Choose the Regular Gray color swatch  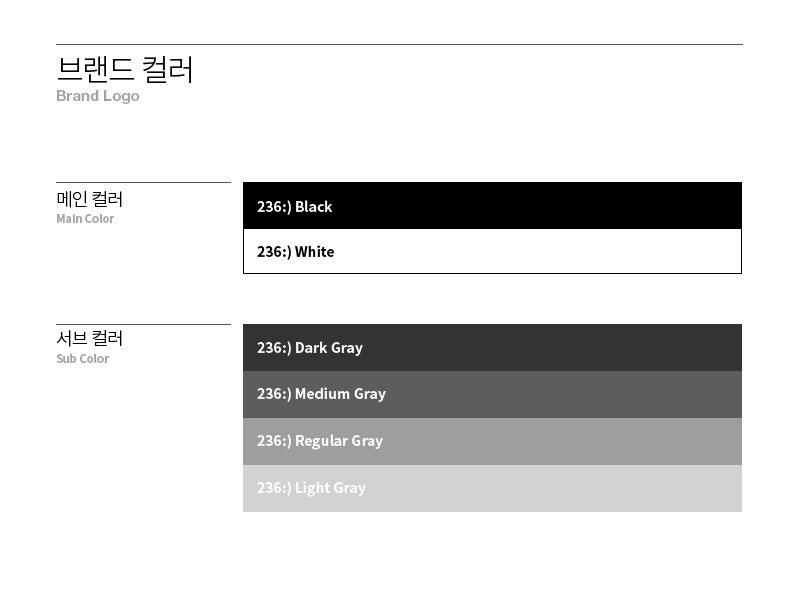(x=492, y=441)
